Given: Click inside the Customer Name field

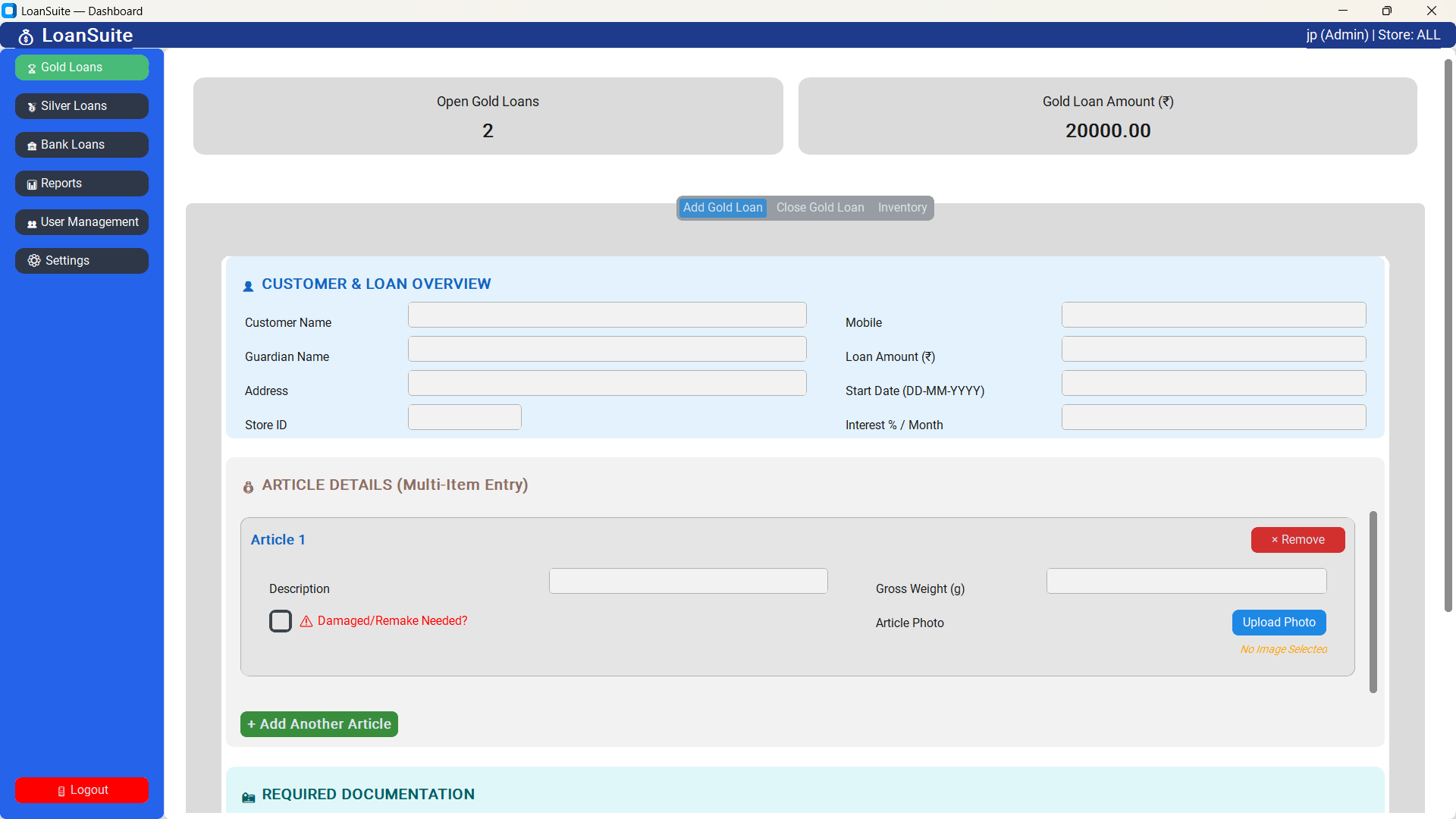Looking at the screenshot, I should click(x=606, y=314).
